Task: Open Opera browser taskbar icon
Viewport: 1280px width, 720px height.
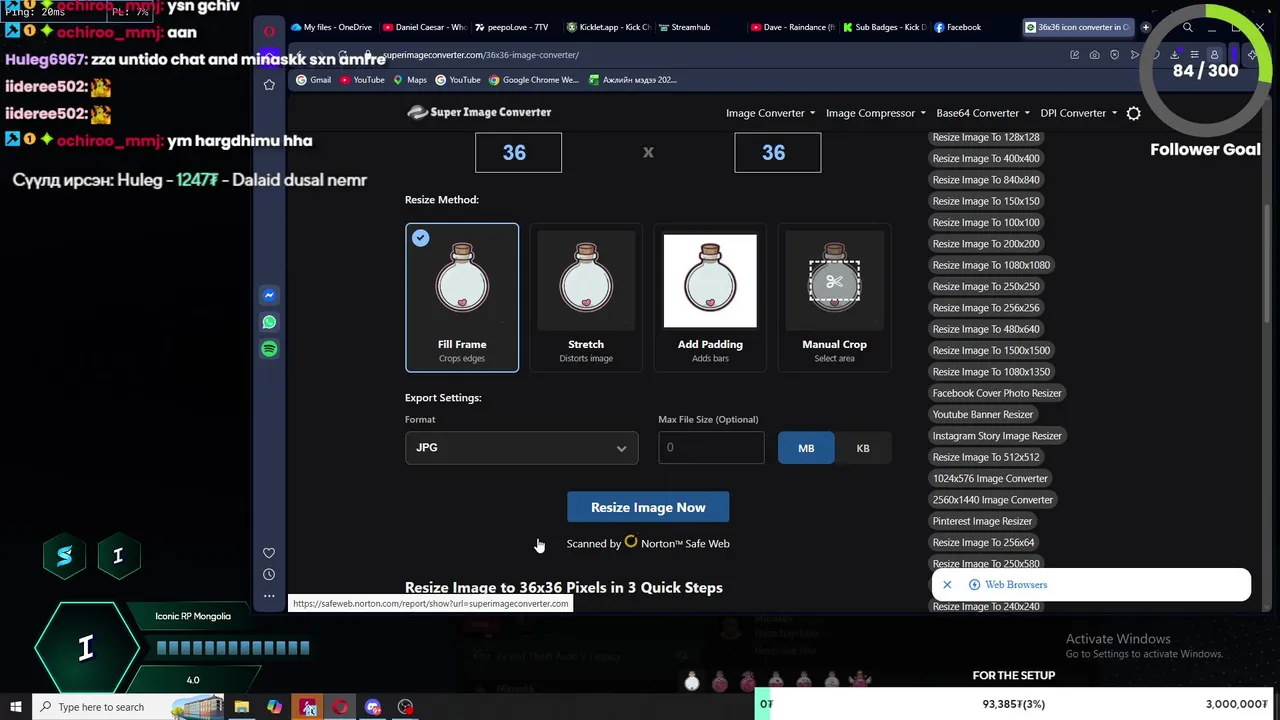Action: point(341,707)
